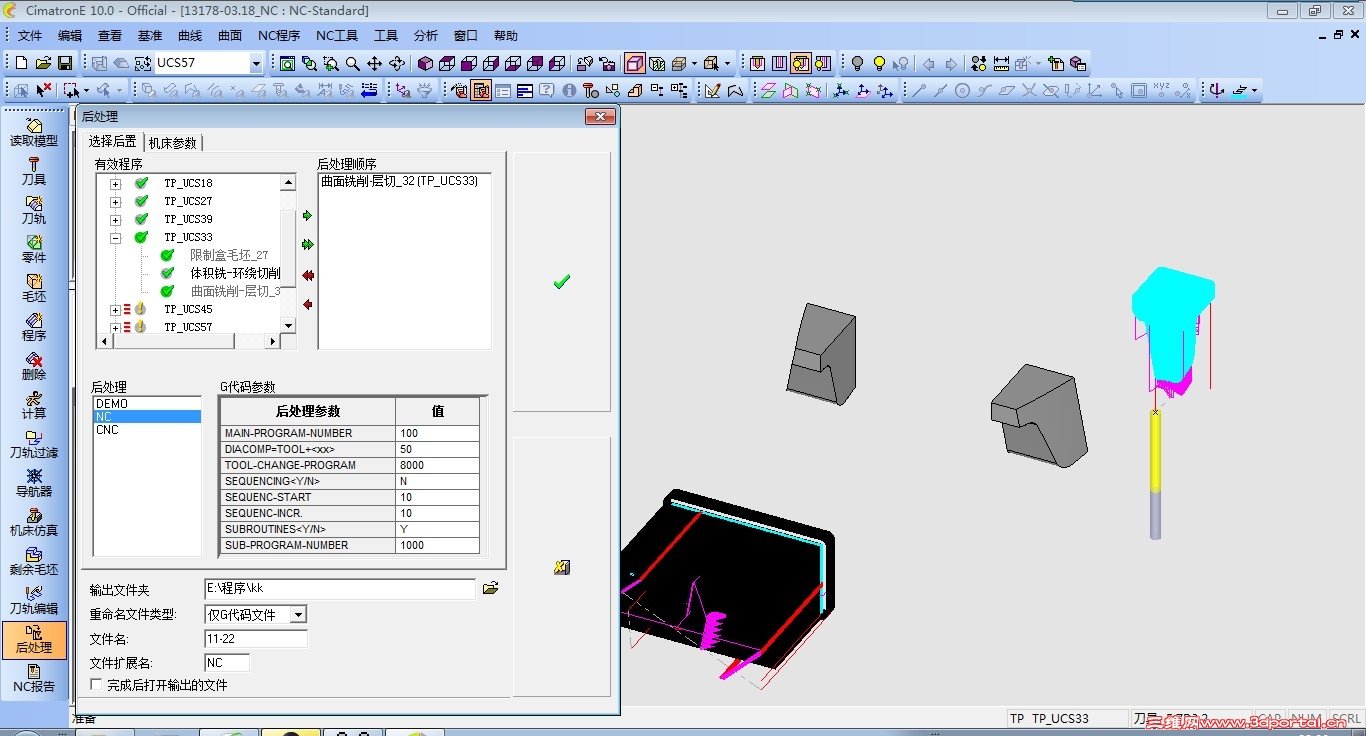Open the NC报告 (NC report) sidebar tool
This screenshot has width=1366, height=736.
34,678
